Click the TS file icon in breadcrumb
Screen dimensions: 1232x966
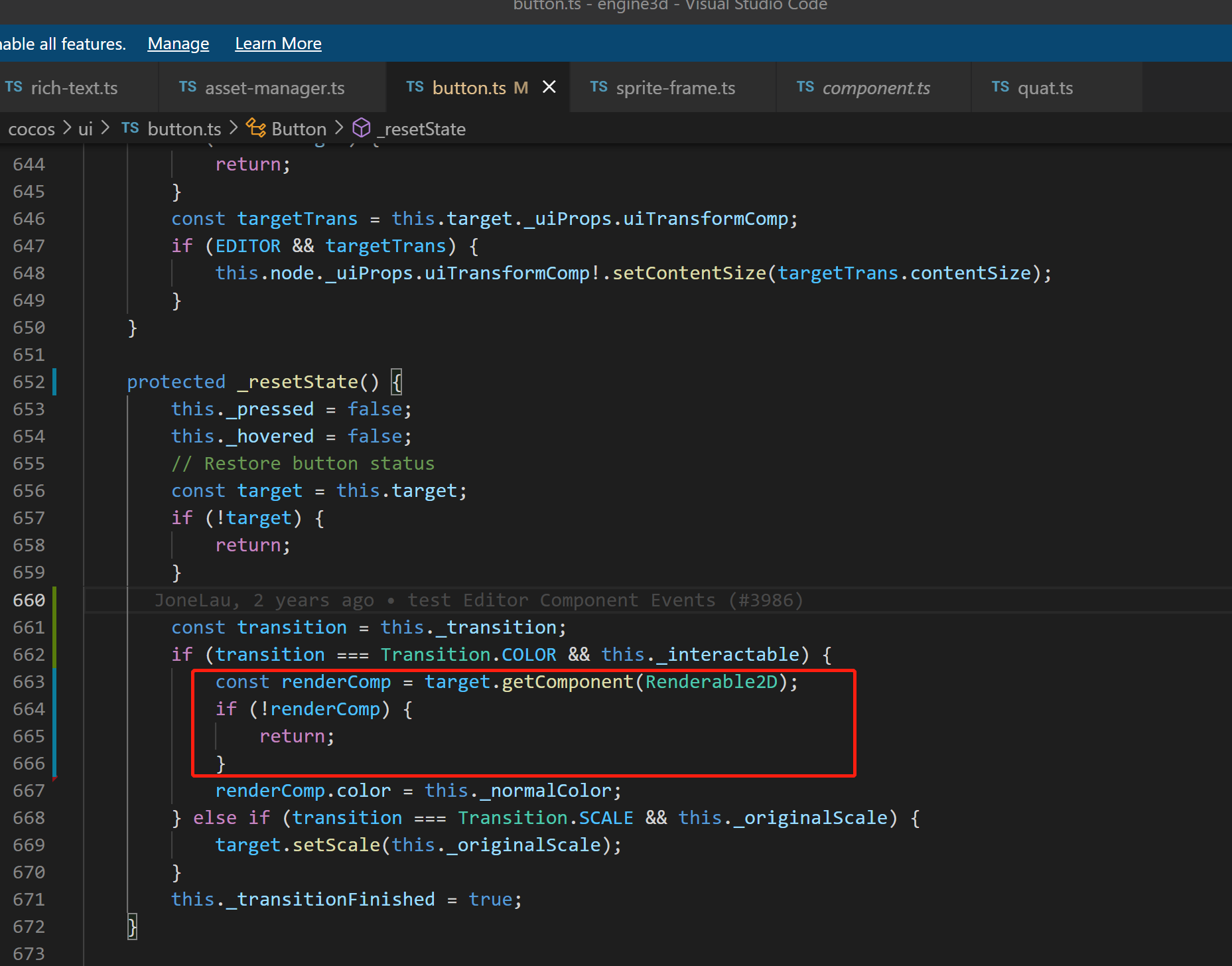(131, 128)
